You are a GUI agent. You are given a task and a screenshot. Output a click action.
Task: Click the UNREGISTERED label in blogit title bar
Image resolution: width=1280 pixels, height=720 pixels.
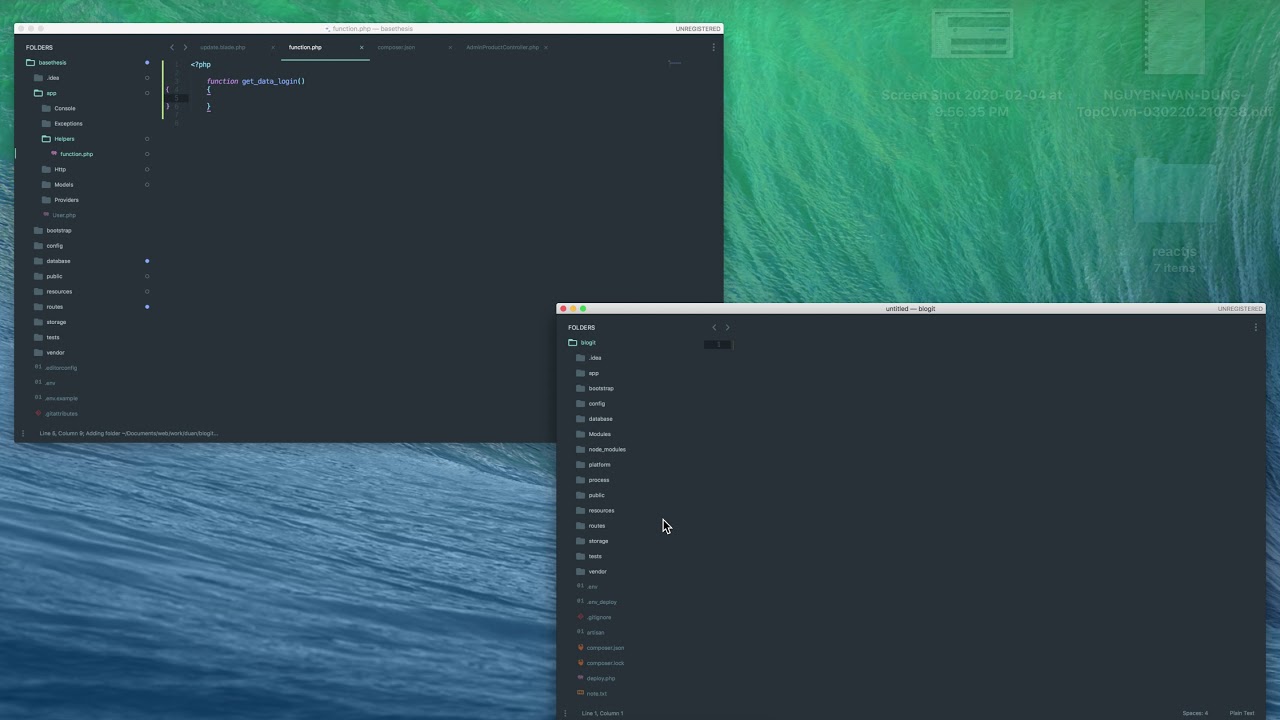(x=1240, y=309)
